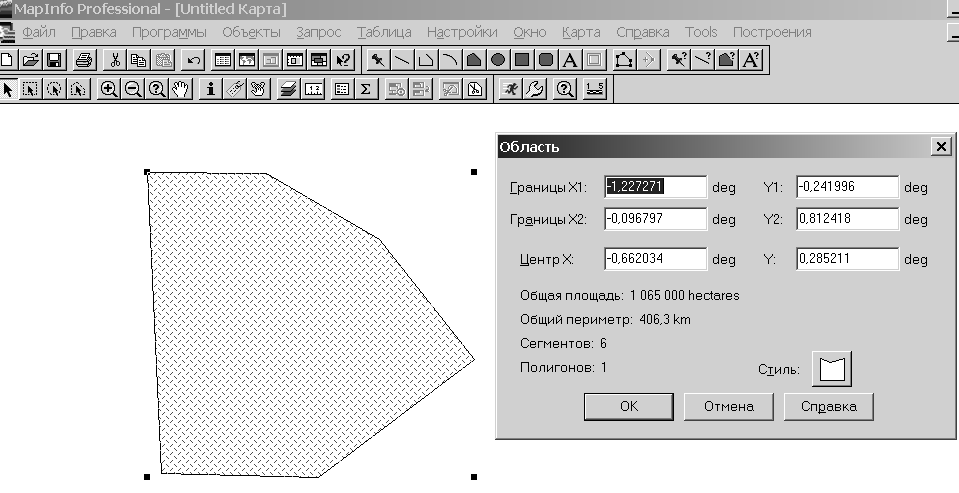Click the Справка button in dialog
This screenshot has width=959, height=493.
829,406
